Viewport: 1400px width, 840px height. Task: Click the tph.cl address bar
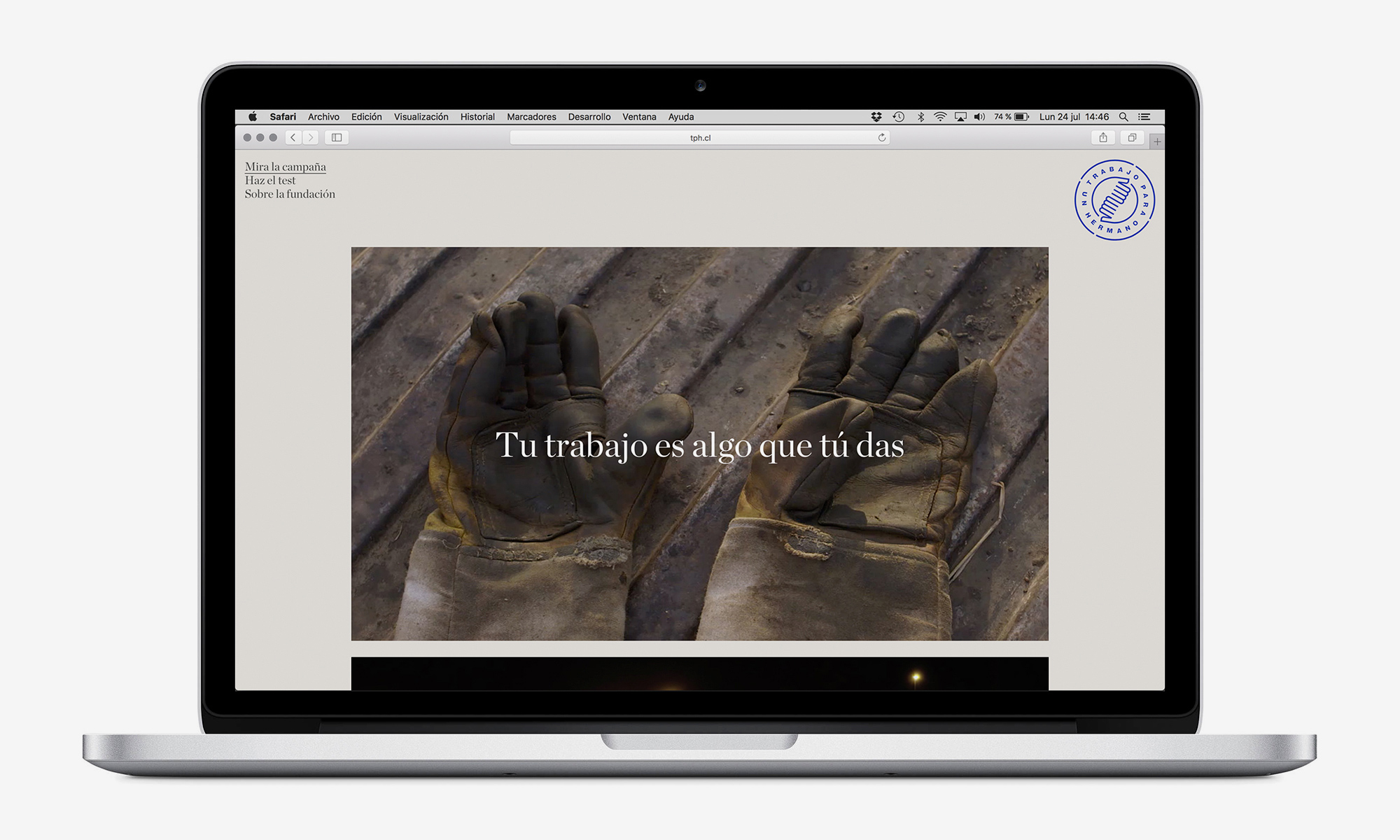coord(700,138)
